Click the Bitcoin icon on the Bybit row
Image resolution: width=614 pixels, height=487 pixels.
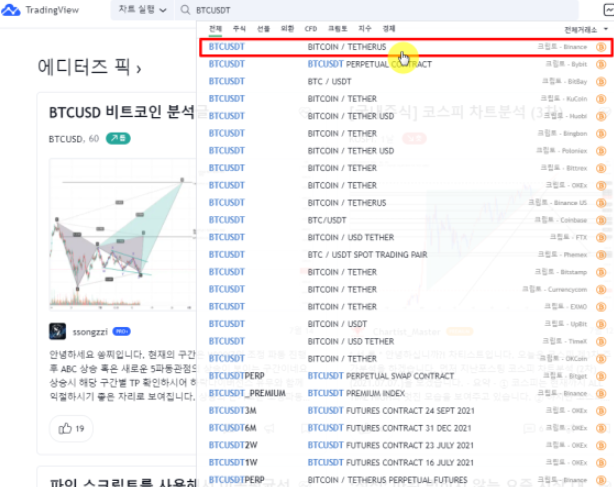coord(600,64)
